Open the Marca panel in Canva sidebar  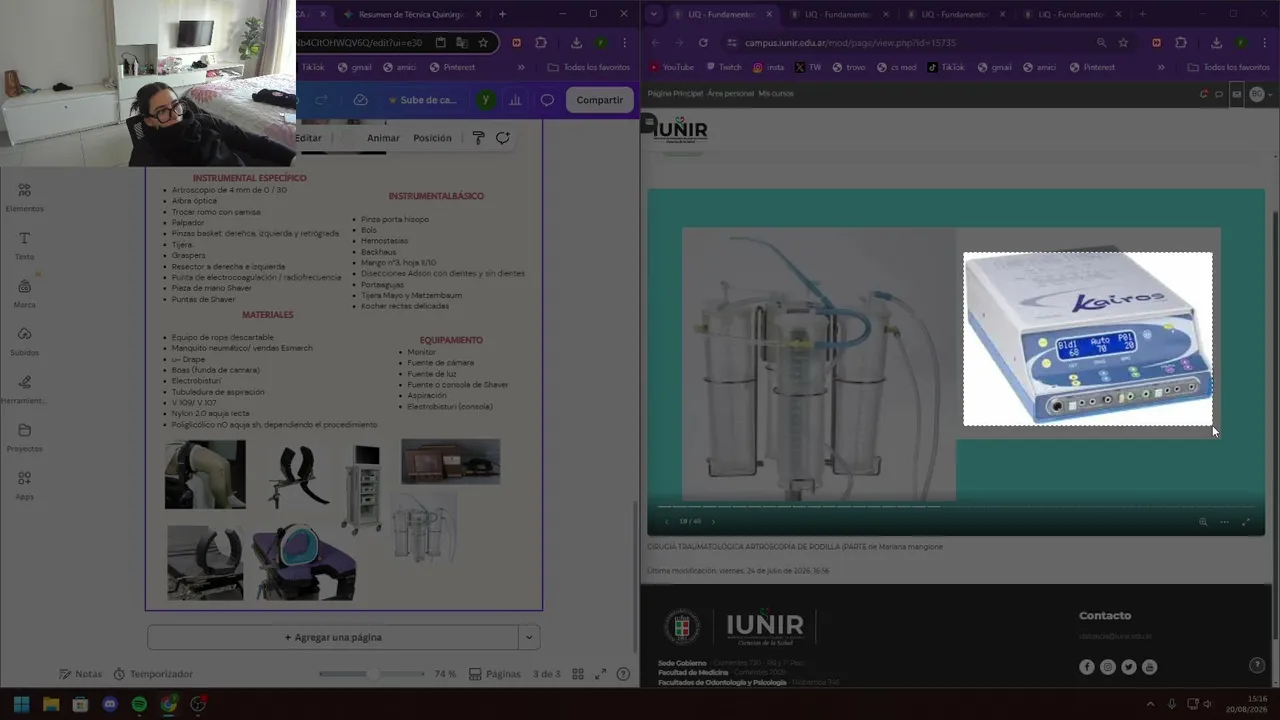point(24,293)
